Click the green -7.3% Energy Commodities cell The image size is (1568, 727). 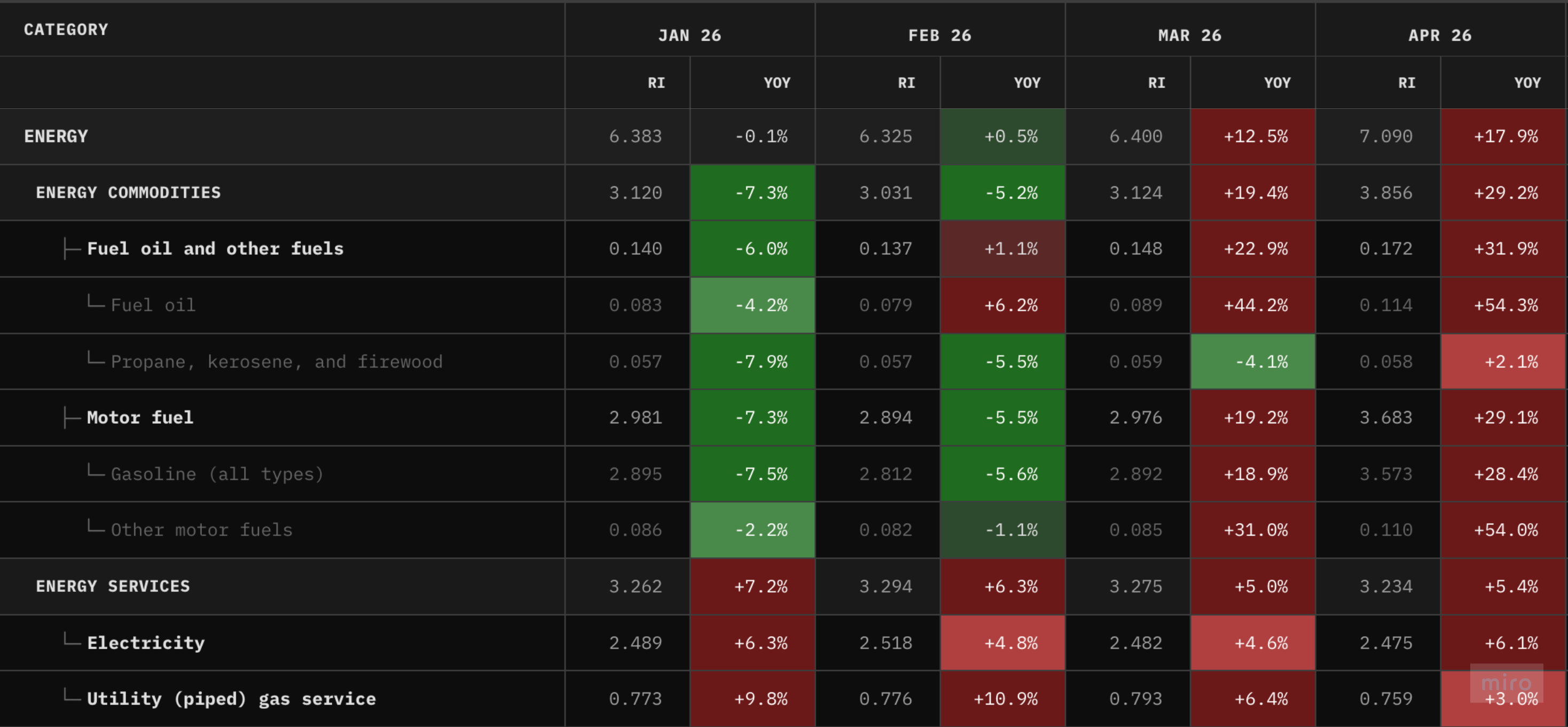[752, 193]
